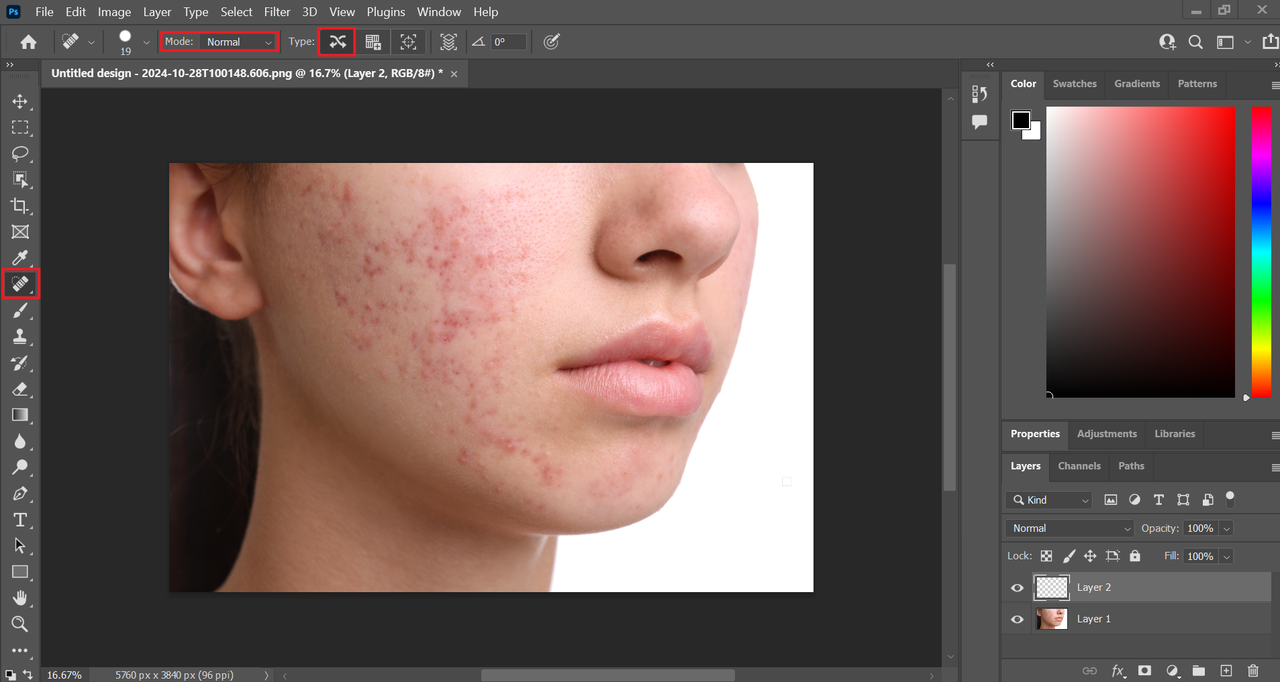Select the Crop tool
Viewport: 1280px width, 682px height.
click(20, 206)
